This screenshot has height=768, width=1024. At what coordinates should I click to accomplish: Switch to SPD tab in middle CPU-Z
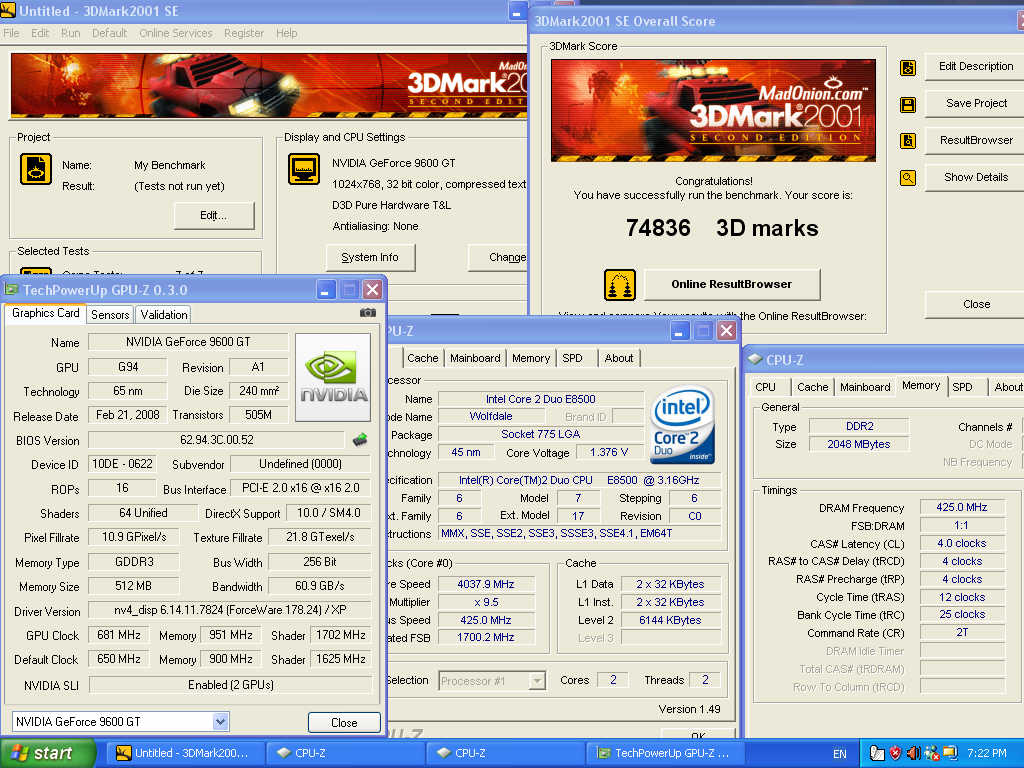(572, 358)
